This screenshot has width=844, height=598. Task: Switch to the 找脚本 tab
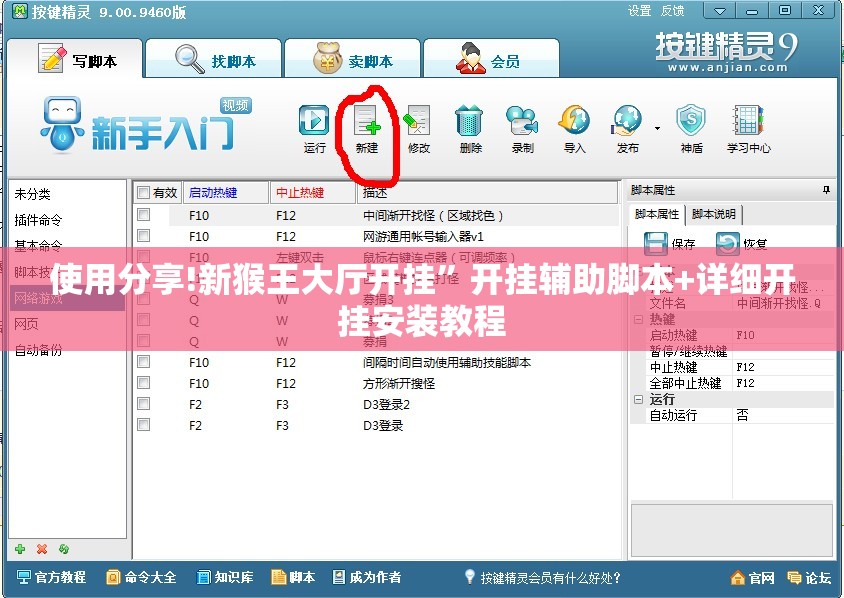(214, 59)
